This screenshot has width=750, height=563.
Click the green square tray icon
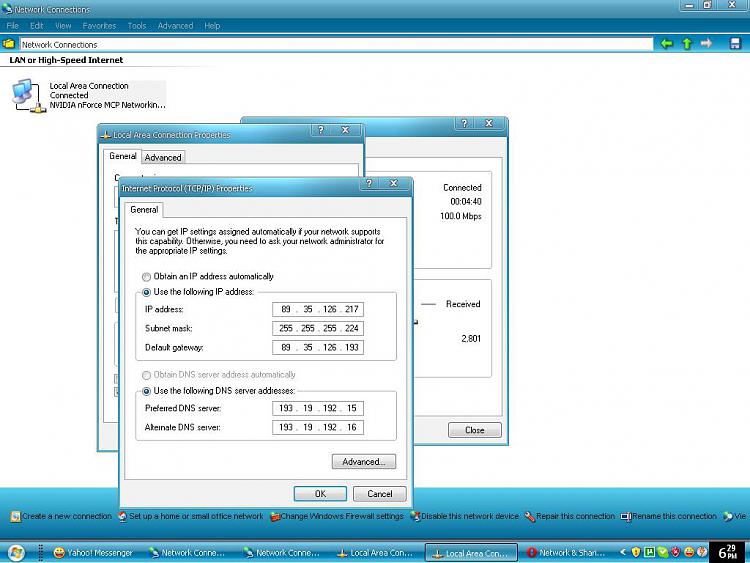pyautogui.click(x=649, y=552)
